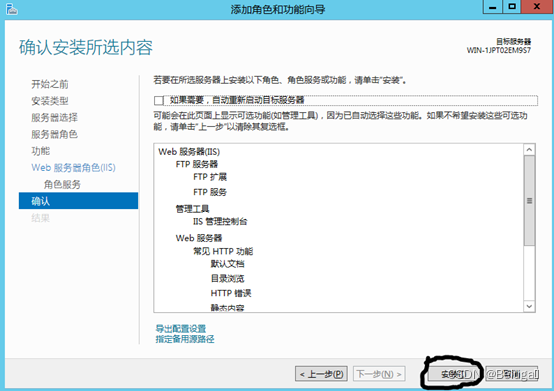Go to 安装类型 step
The width and height of the screenshot is (554, 391).
50,101
